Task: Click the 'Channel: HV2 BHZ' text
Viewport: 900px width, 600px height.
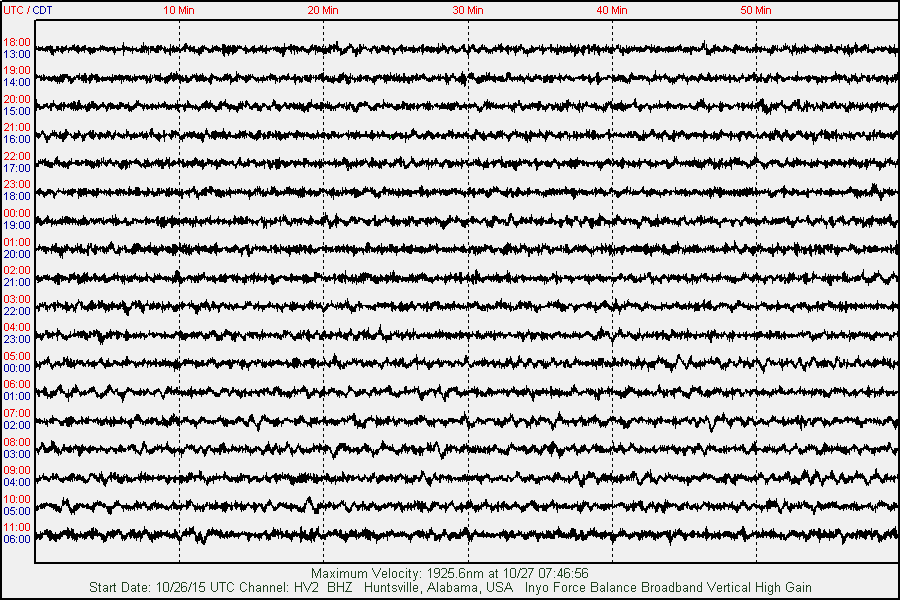Action: point(293,587)
